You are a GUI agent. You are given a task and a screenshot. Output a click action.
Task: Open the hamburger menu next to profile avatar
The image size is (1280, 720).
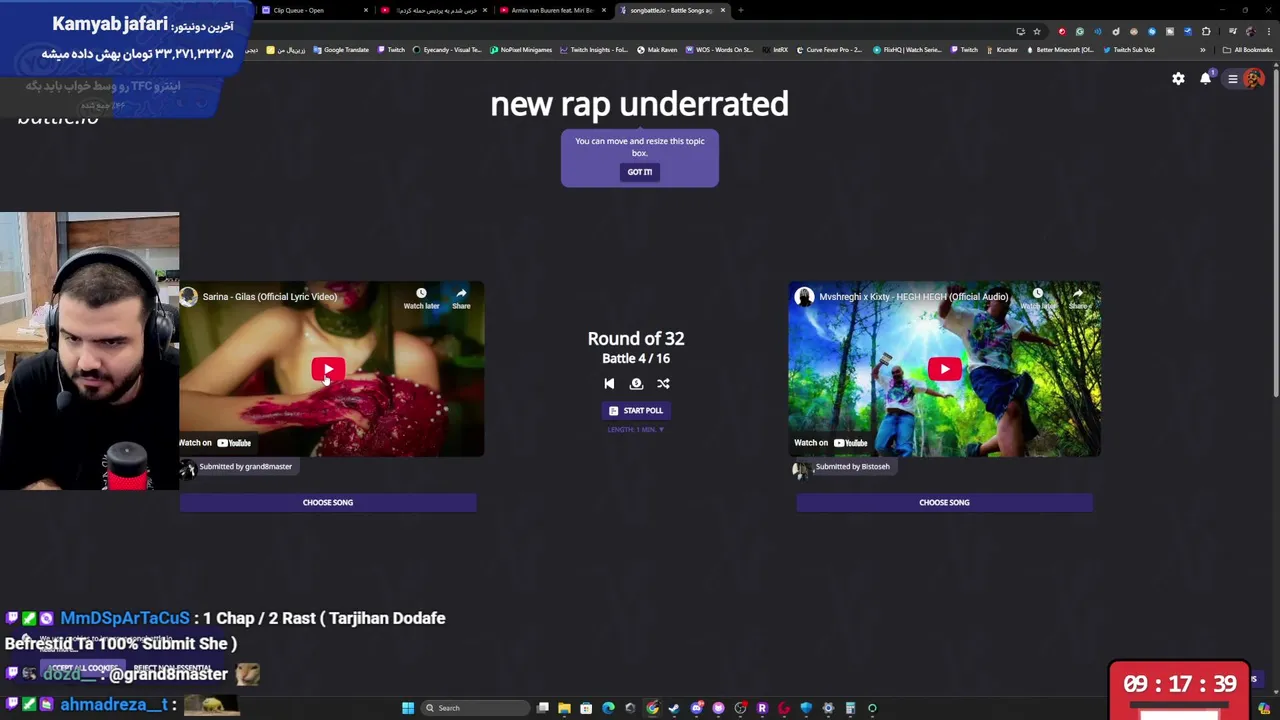tap(1233, 79)
